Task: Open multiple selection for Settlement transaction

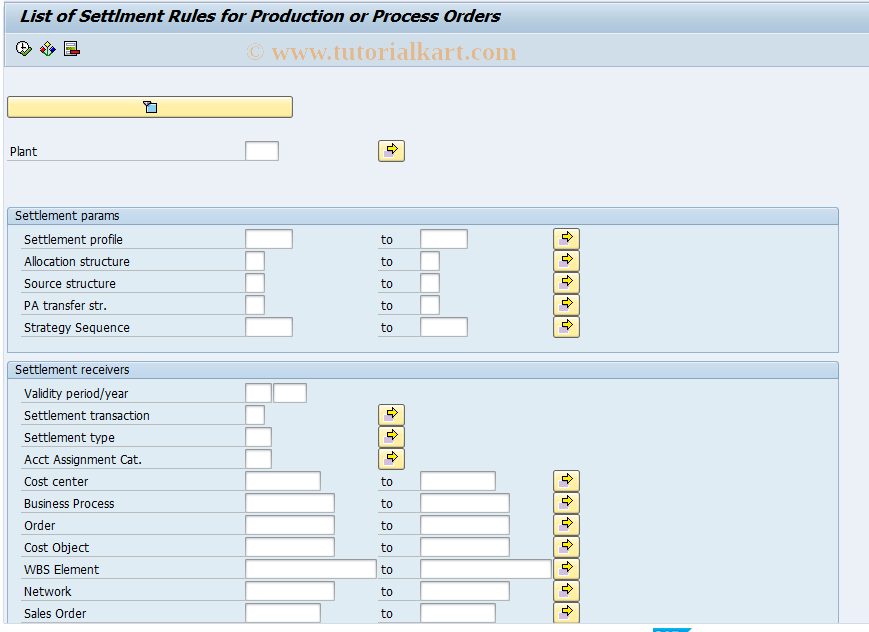Action: (x=391, y=414)
